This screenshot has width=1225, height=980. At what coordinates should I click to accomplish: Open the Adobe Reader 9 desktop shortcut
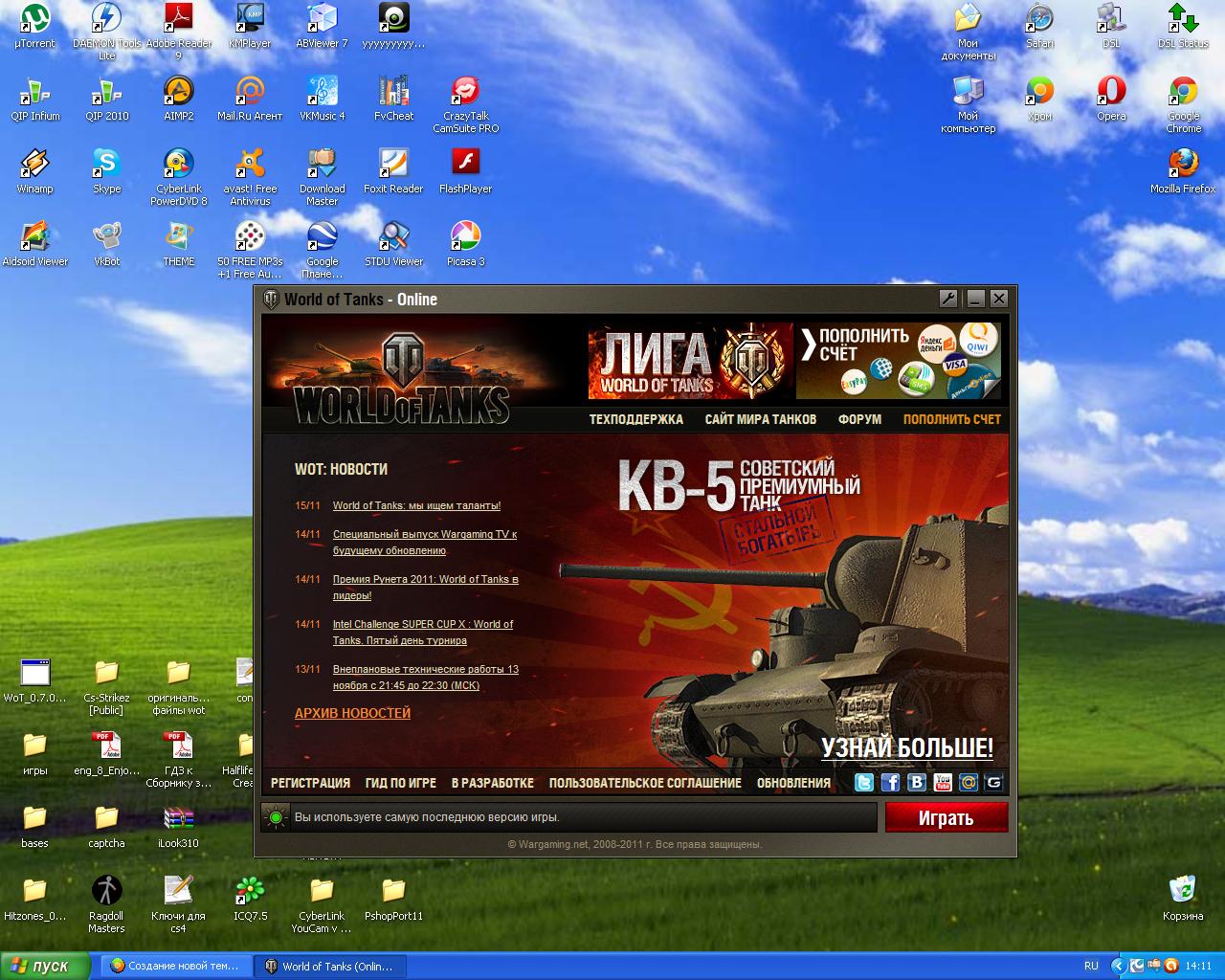click(179, 32)
